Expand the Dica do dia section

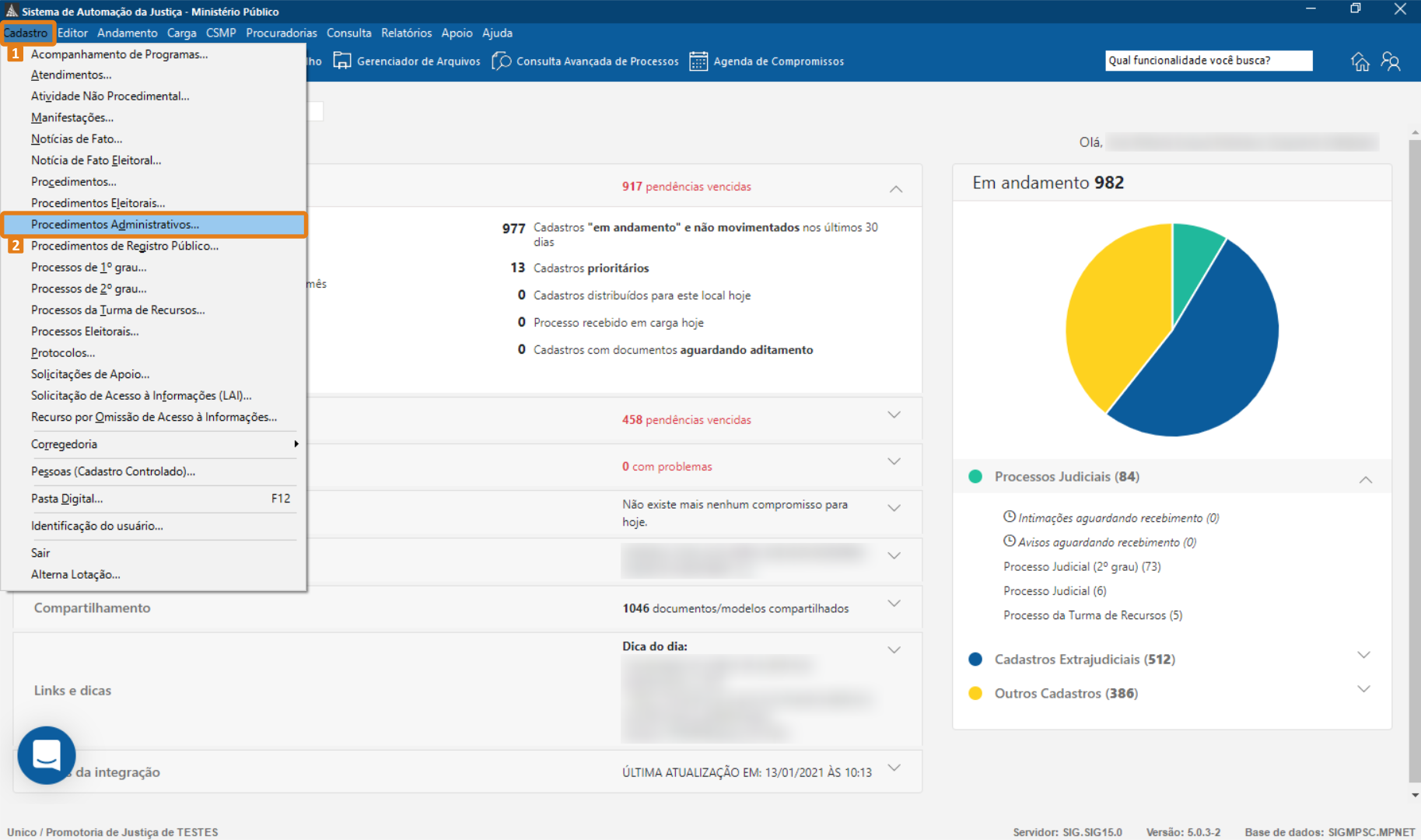pos(894,649)
